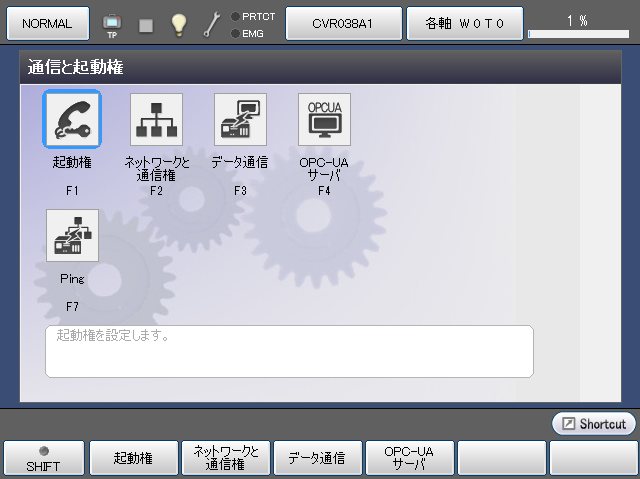Toggle the SHIFT key button
Viewport: 640px width, 479px height.
(x=44, y=457)
